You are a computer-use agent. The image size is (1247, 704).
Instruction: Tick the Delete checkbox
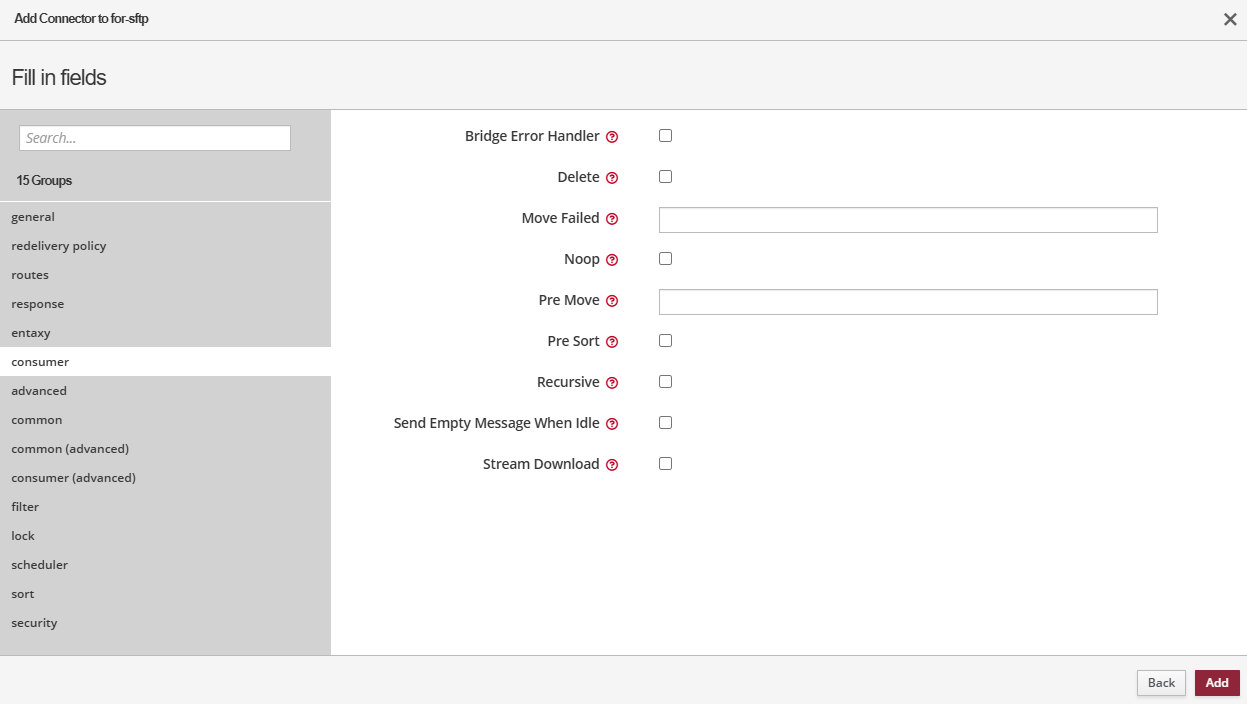(665, 177)
